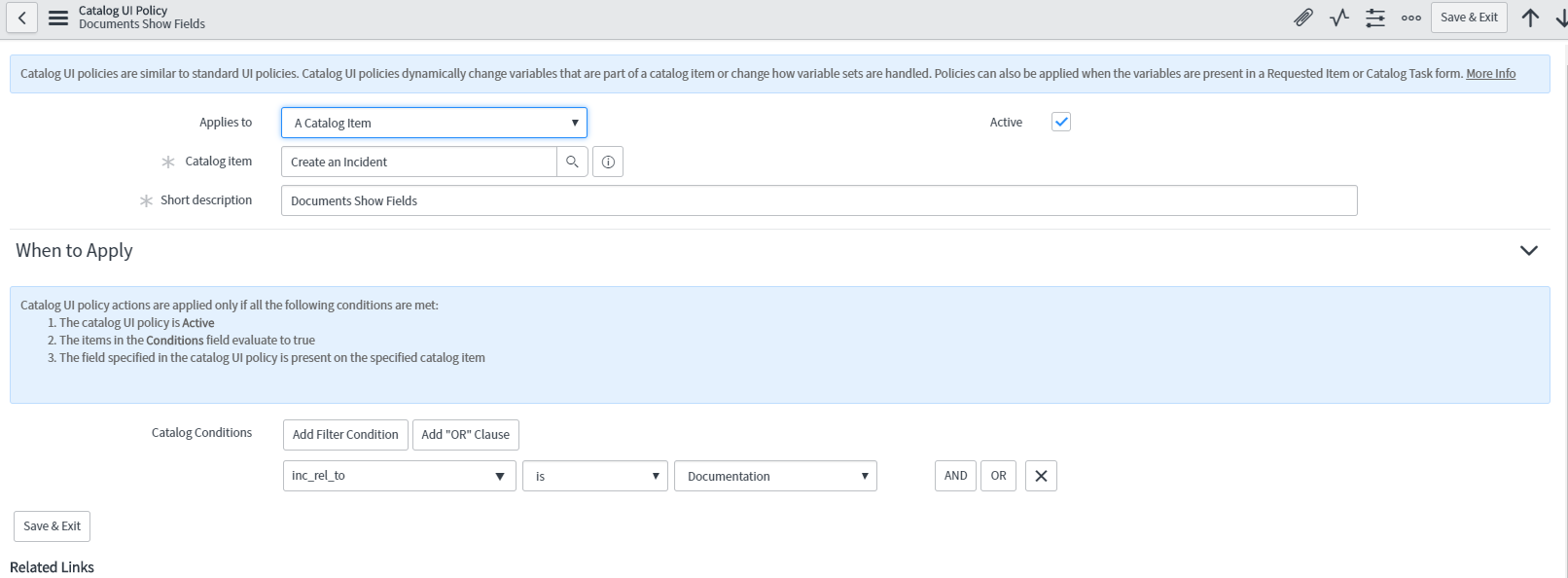Image resolution: width=1568 pixels, height=578 pixels.
Task: Show the activity stream pulse icon
Action: [1339, 18]
